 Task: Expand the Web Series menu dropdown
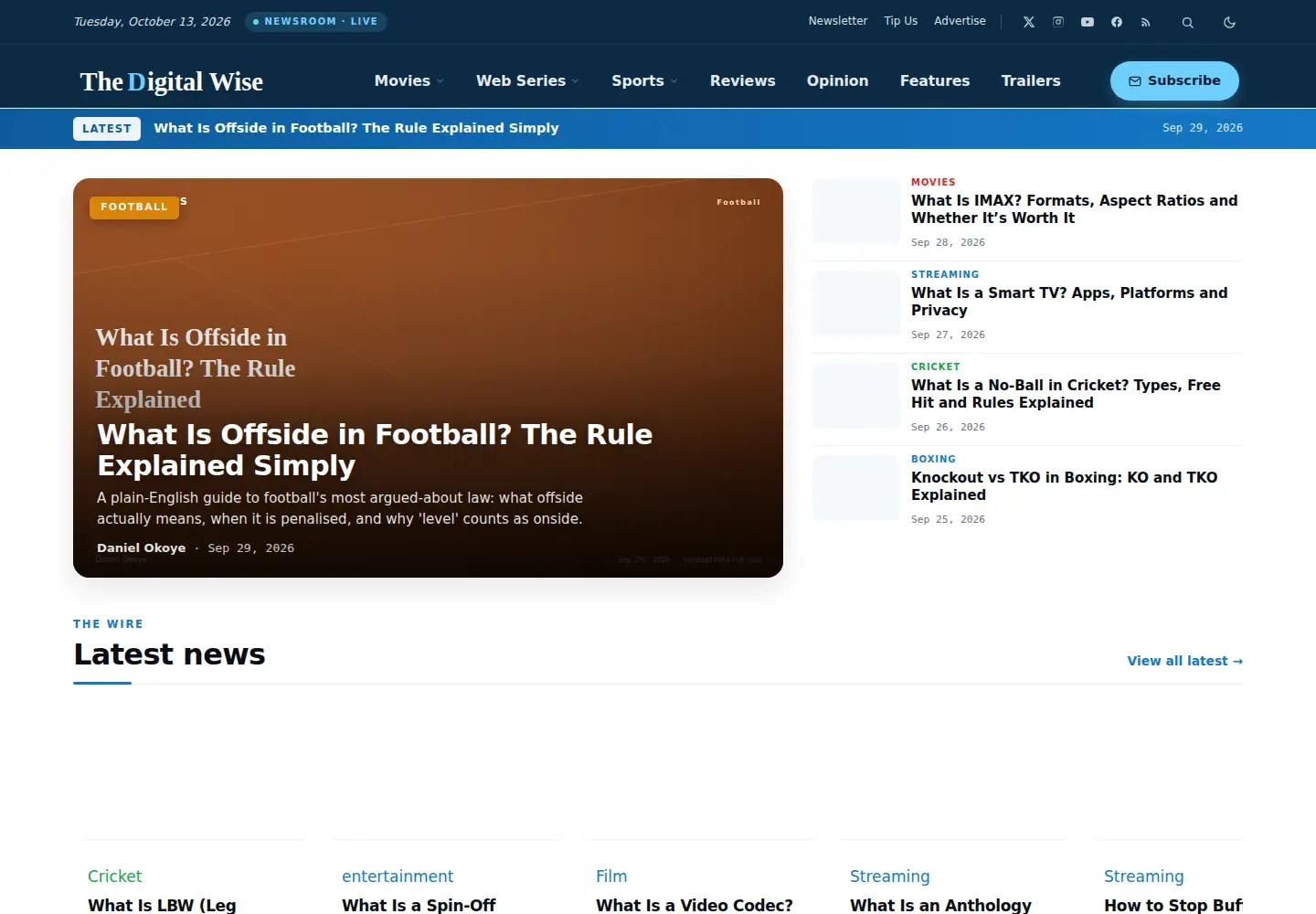[x=527, y=80]
